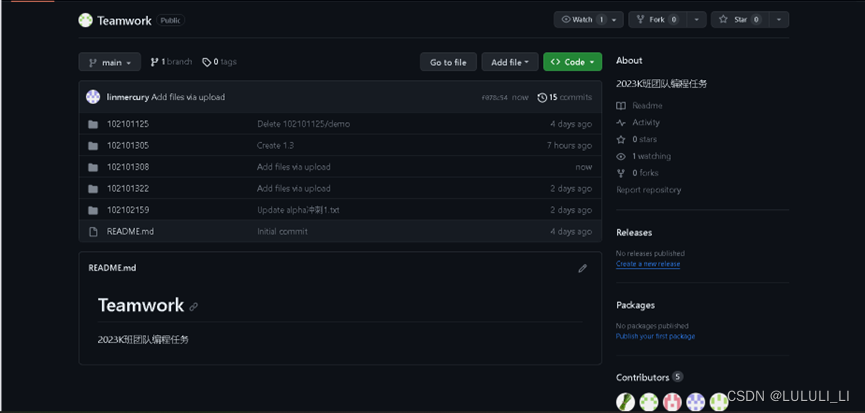This screenshot has width=865, height=413.
Task: Click the Go to file button
Action: [x=448, y=62]
